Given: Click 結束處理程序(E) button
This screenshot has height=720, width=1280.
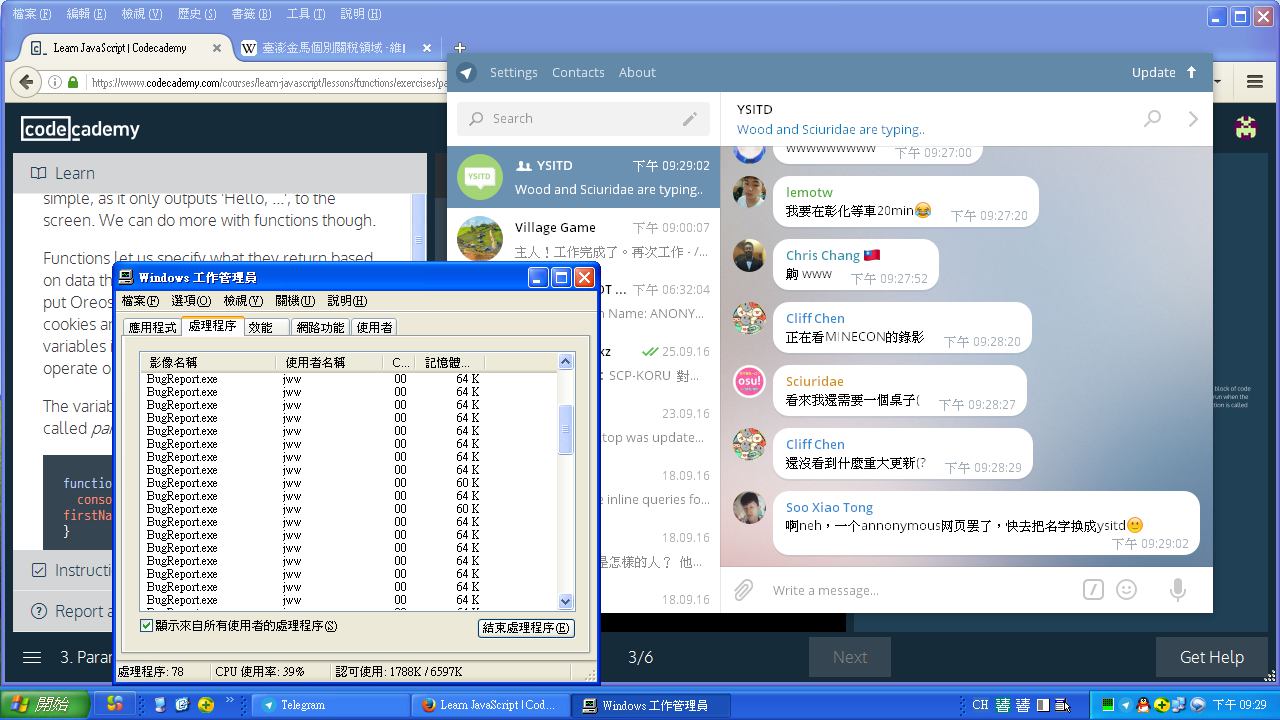Looking at the screenshot, I should coord(527,628).
